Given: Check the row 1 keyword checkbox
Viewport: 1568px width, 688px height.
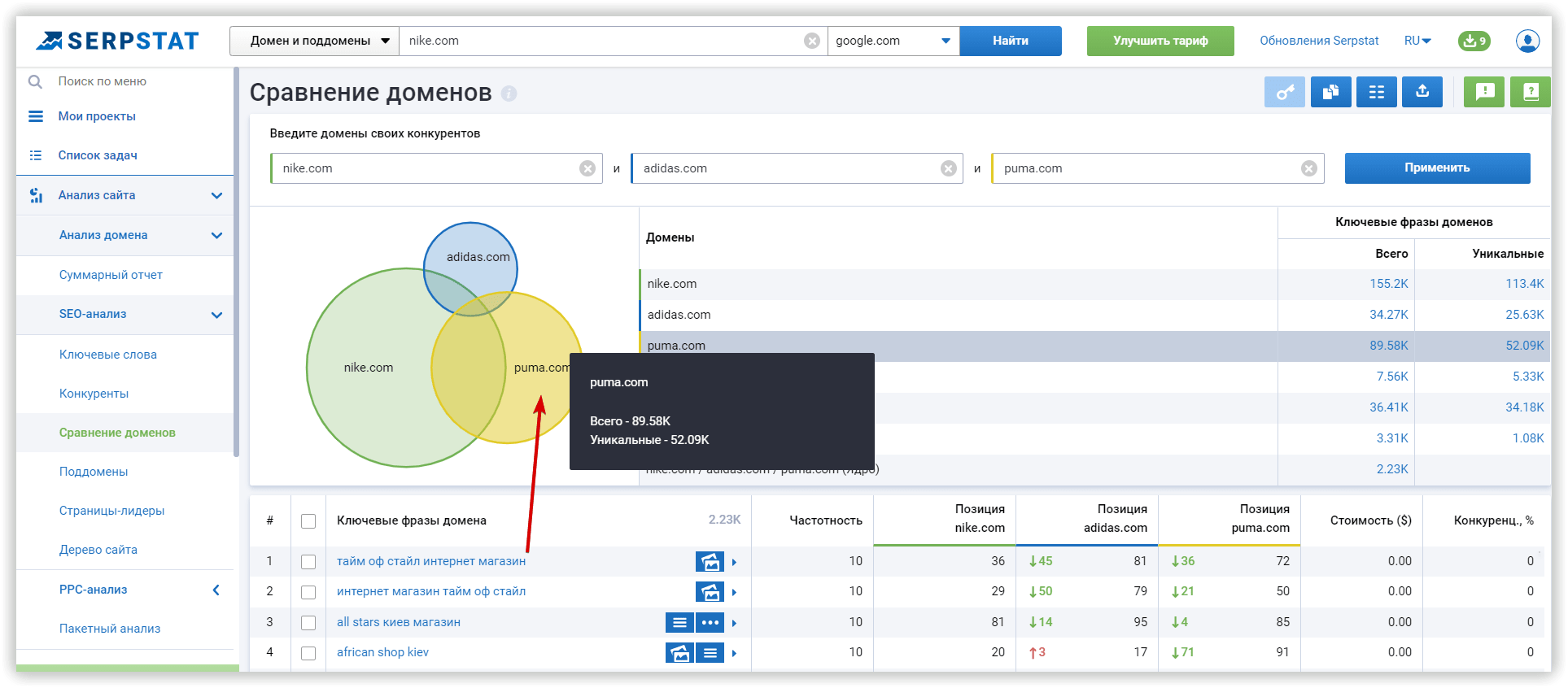Looking at the screenshot, I should [308, 561].
